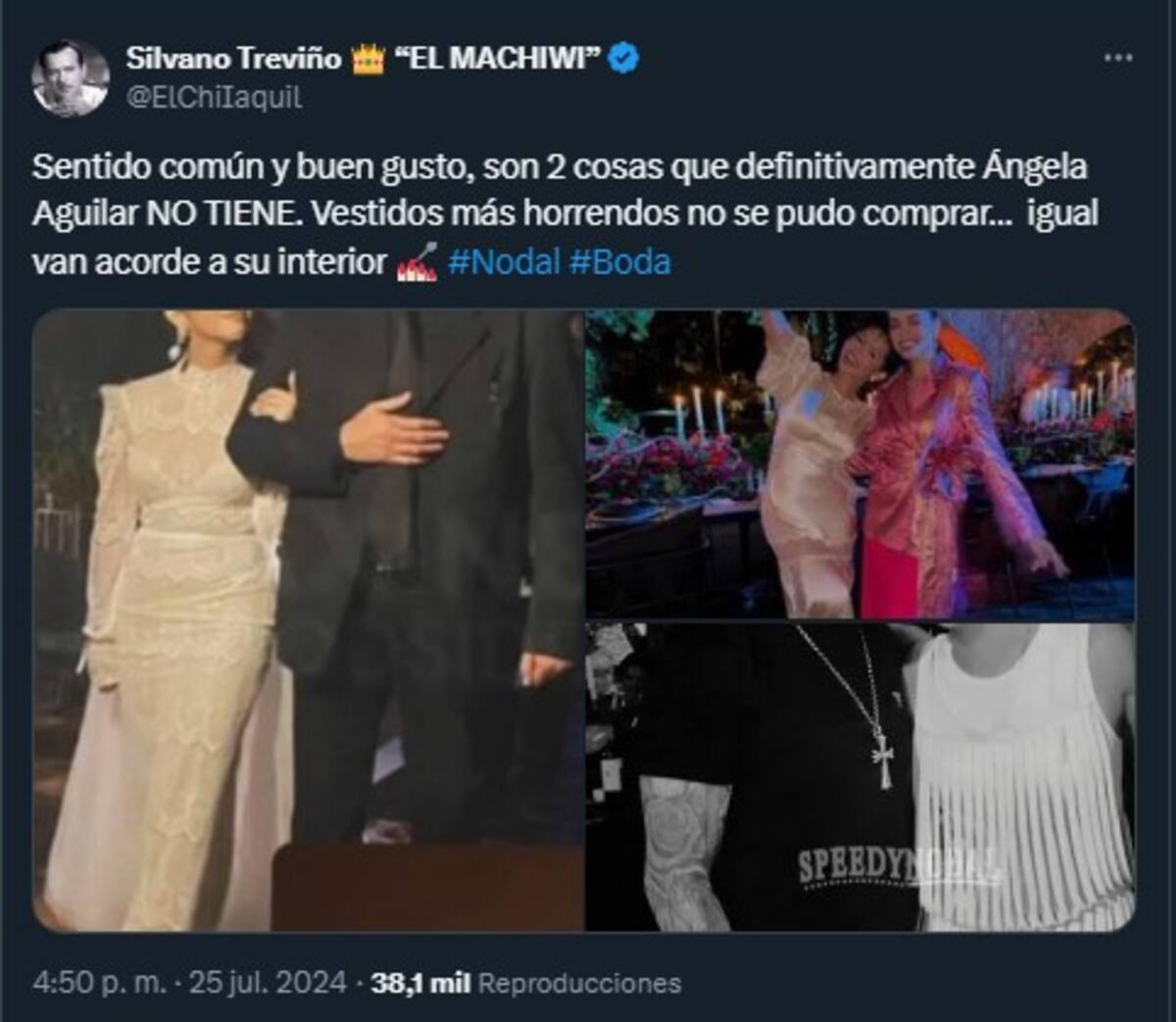Screen dimensions: 1176x1022
Task: Click the 25 jul. 2024 date
Action: [x=268, y=983]
